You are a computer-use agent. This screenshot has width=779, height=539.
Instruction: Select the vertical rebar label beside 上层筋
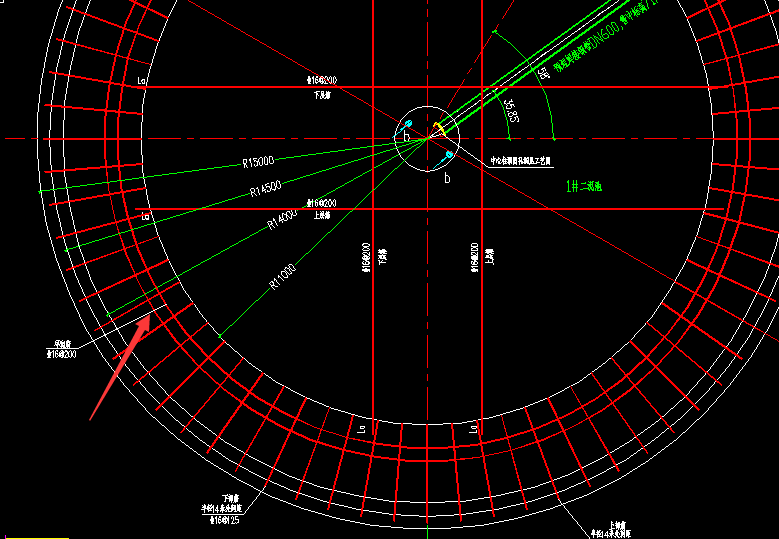[x=475, y=258]
